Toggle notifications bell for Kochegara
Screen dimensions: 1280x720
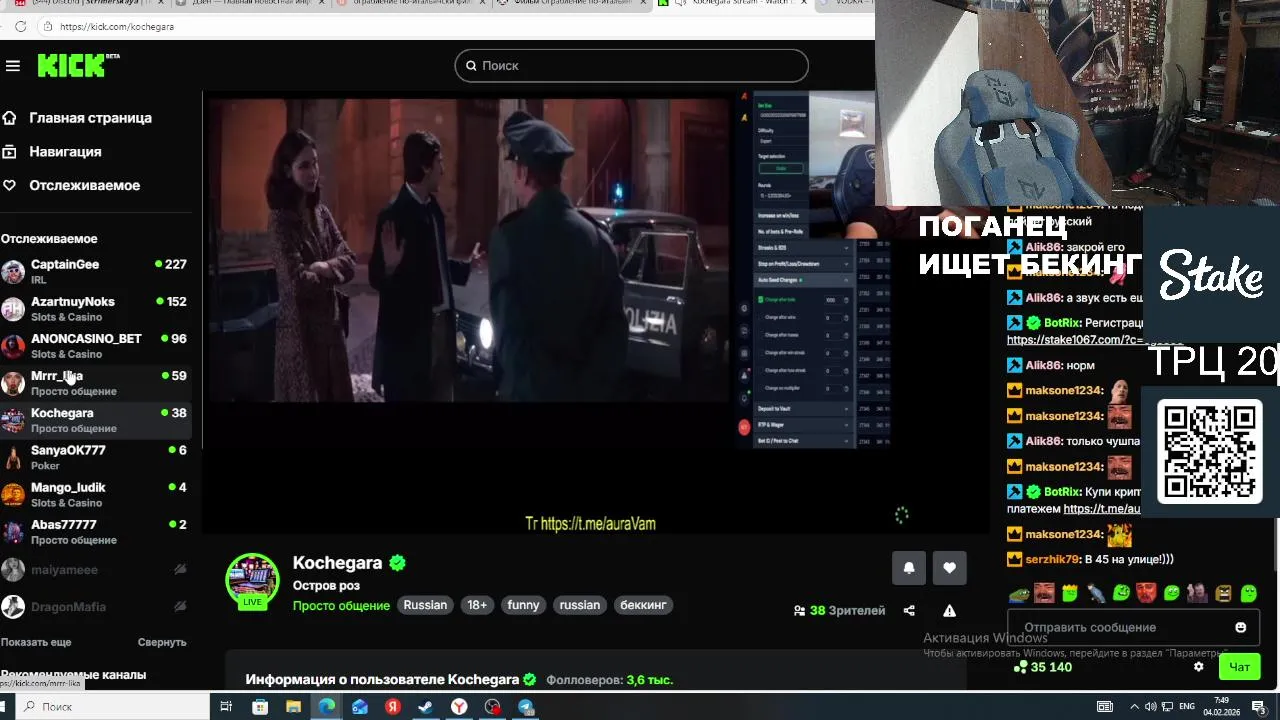[x=909, y=567]
